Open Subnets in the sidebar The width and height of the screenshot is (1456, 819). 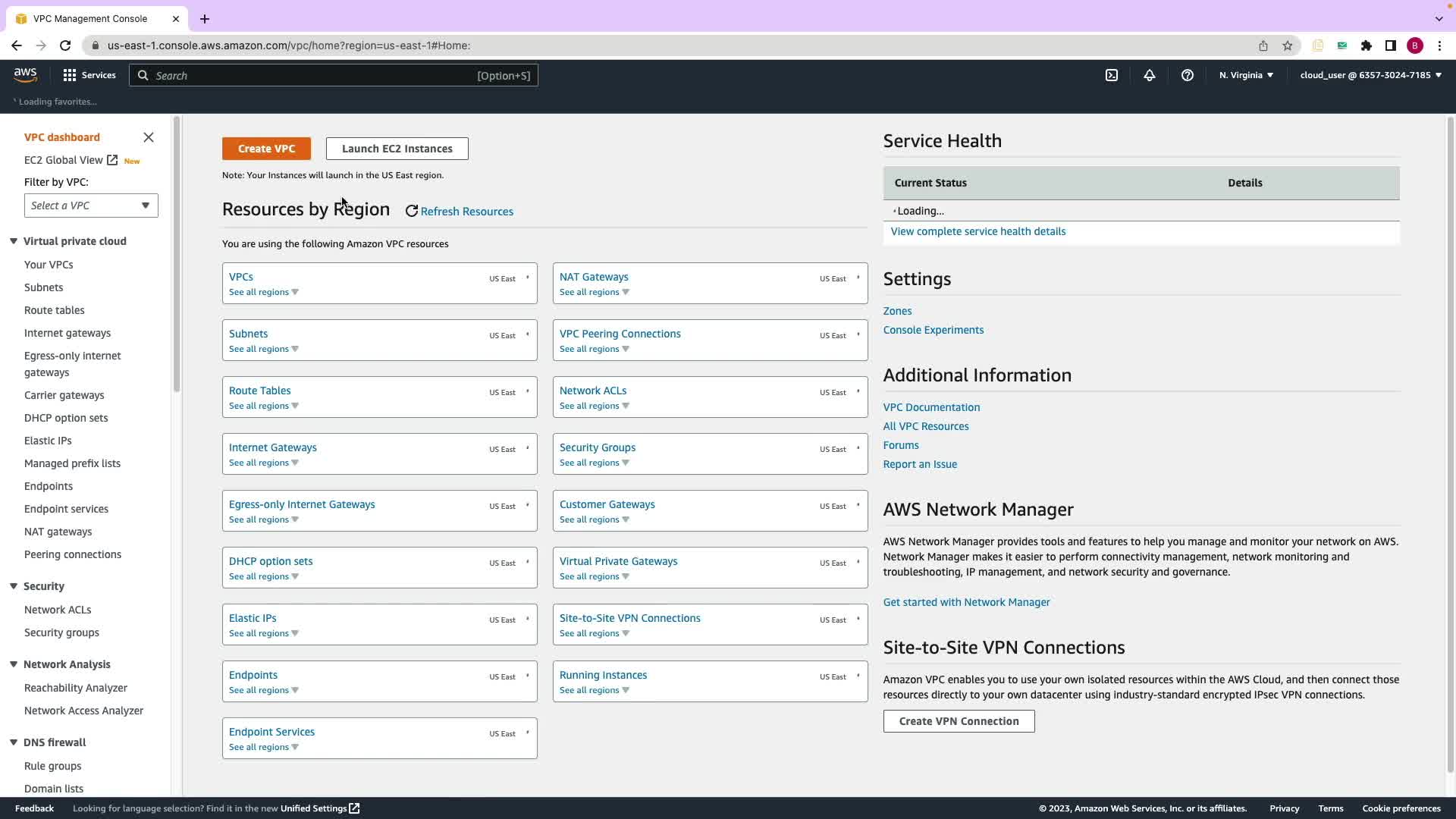pyautogui.click(x=44, y=287)
